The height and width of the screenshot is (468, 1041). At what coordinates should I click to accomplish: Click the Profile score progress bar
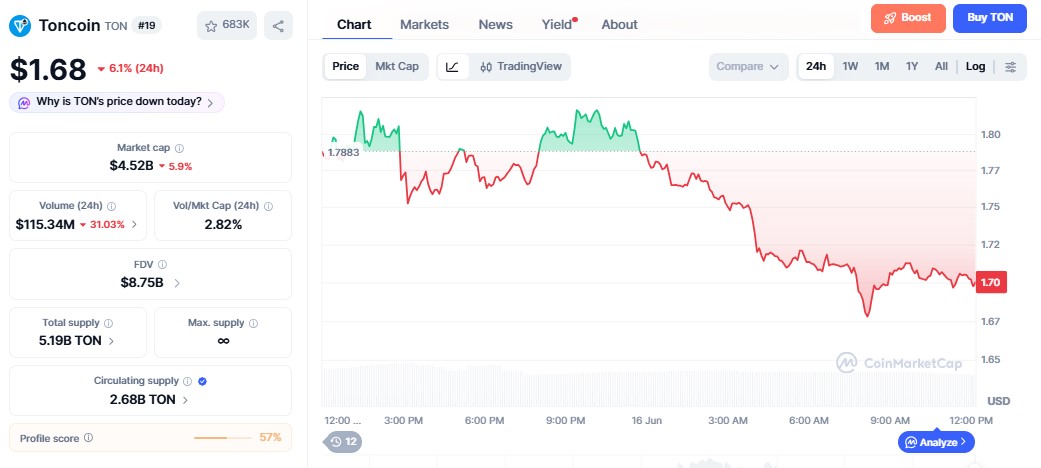(223, 438)
